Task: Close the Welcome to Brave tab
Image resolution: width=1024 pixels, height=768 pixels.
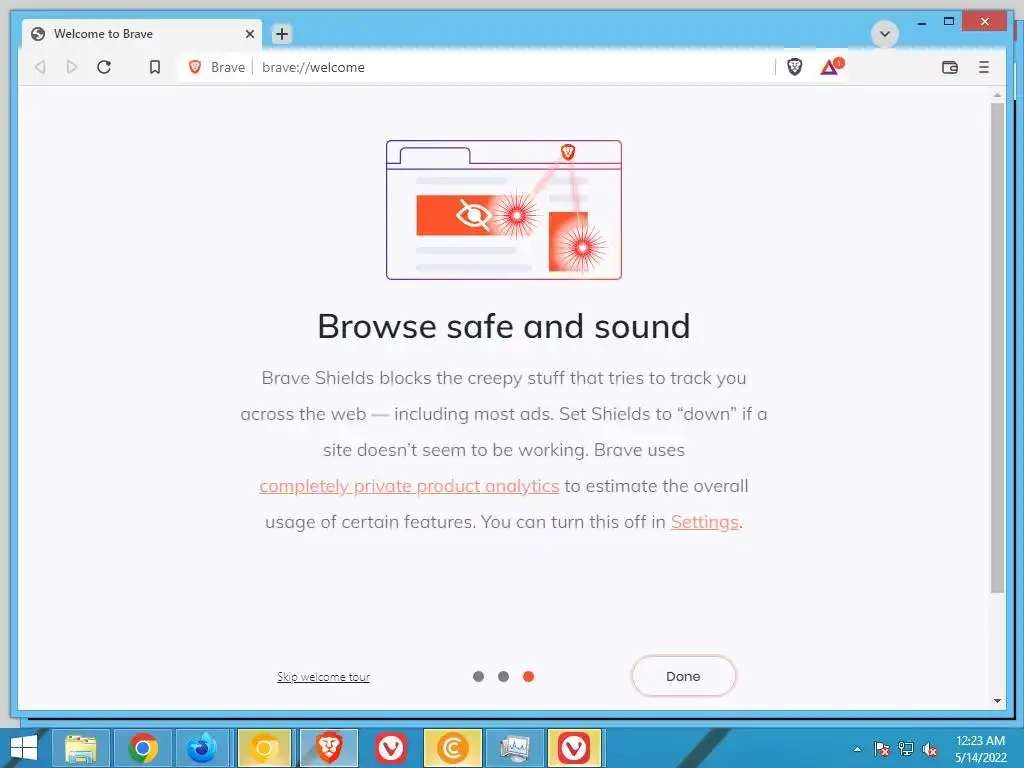Action: tap(249, 34)
